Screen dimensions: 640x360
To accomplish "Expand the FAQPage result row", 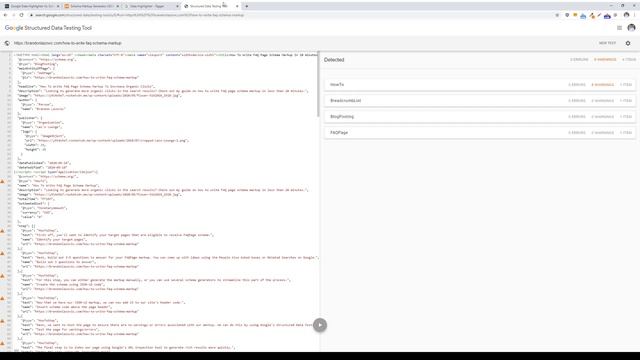I will [x=480, y=133].
